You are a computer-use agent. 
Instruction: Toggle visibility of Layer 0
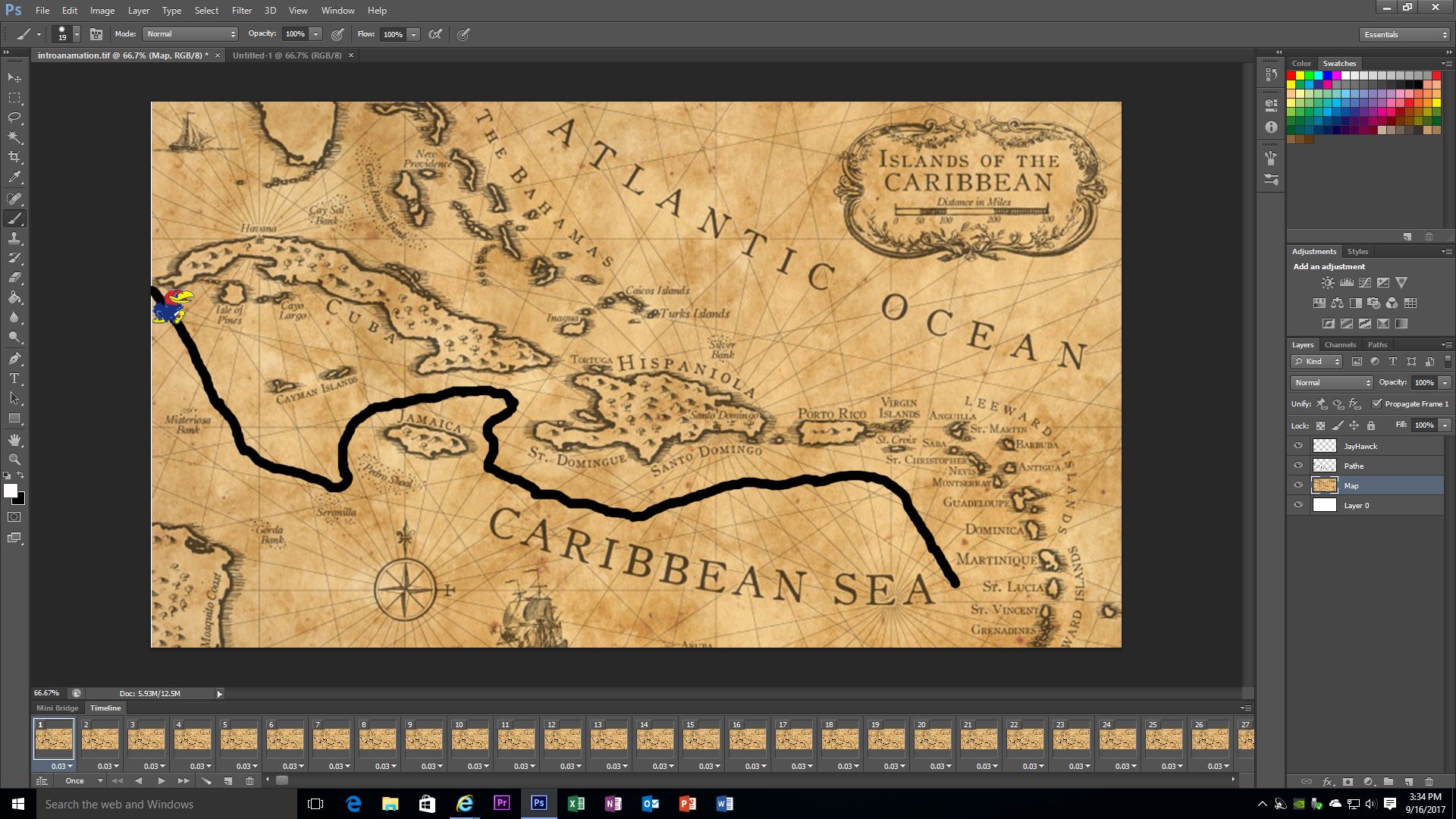click(x=1298, y=505)
